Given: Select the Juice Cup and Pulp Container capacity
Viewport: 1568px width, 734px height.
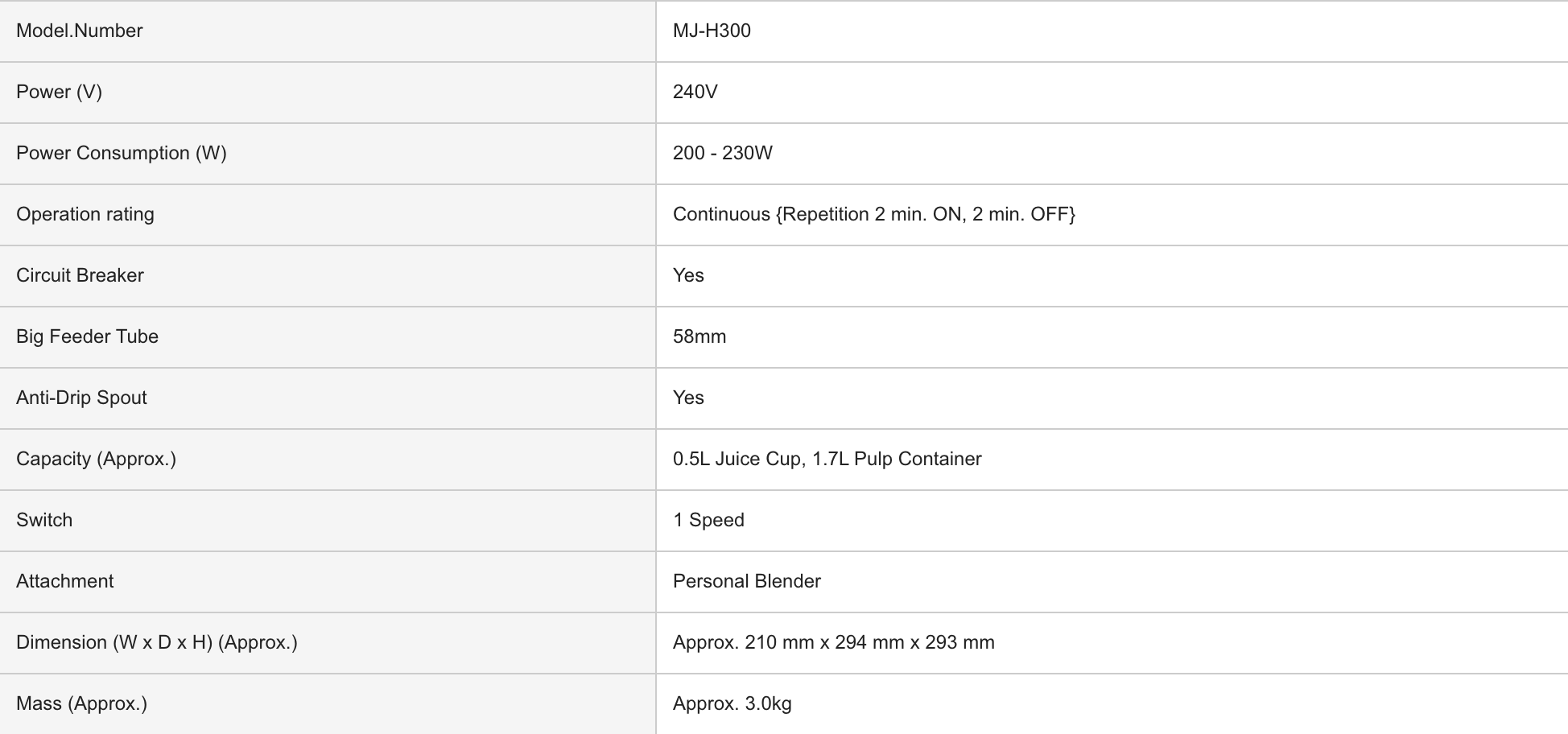Looking at the screenshot, I should [x=827, y=459].
